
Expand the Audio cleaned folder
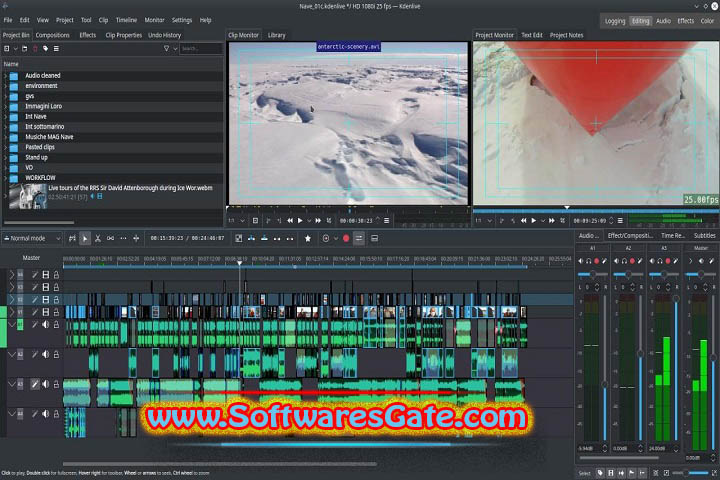point(6,75)
